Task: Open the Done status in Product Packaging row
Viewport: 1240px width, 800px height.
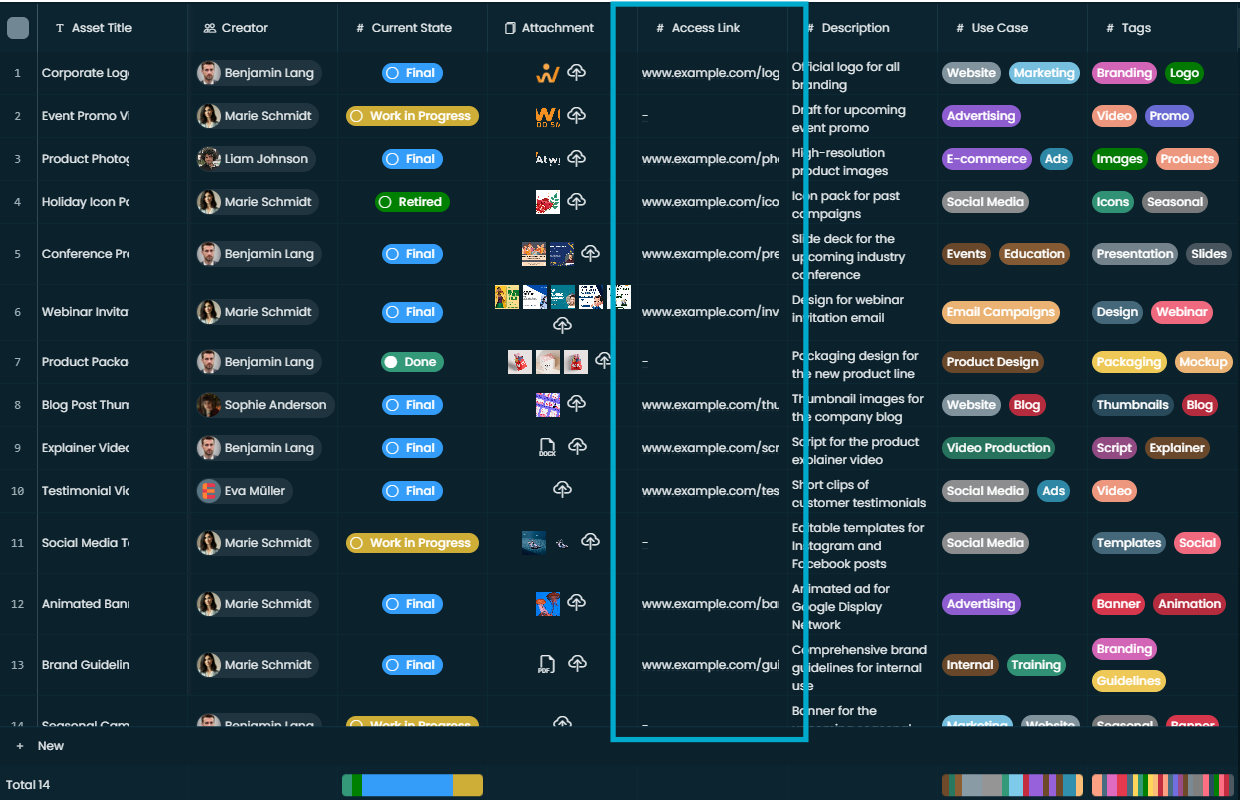Action: pos(412,362)
